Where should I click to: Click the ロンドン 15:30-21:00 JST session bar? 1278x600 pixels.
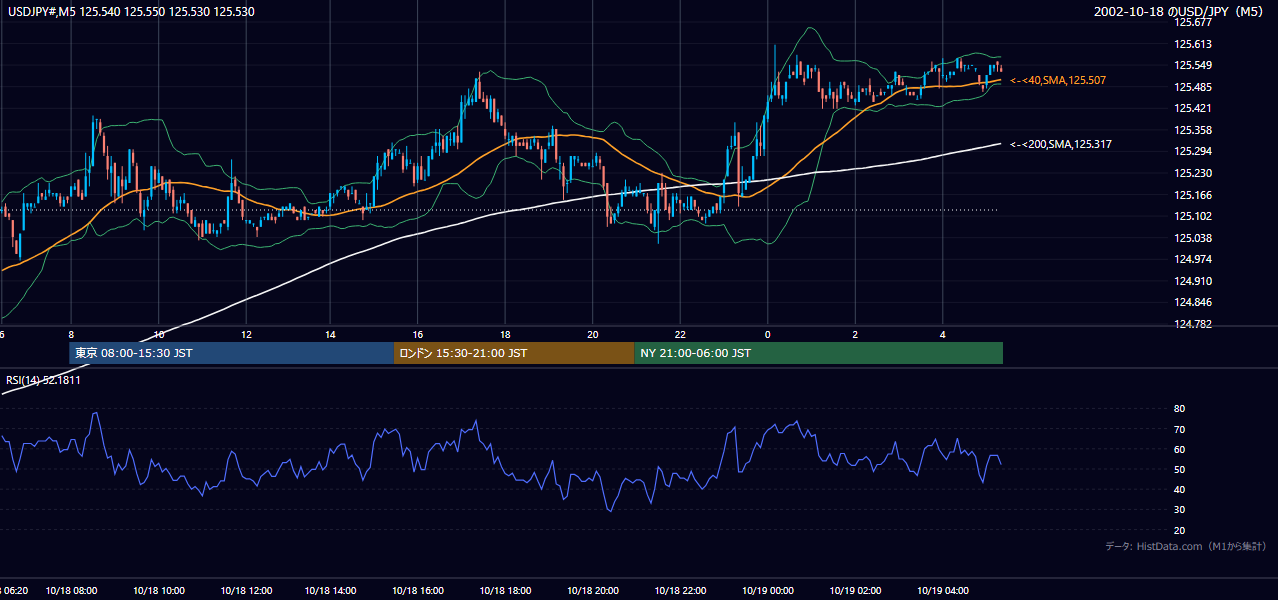coord(514,353)
